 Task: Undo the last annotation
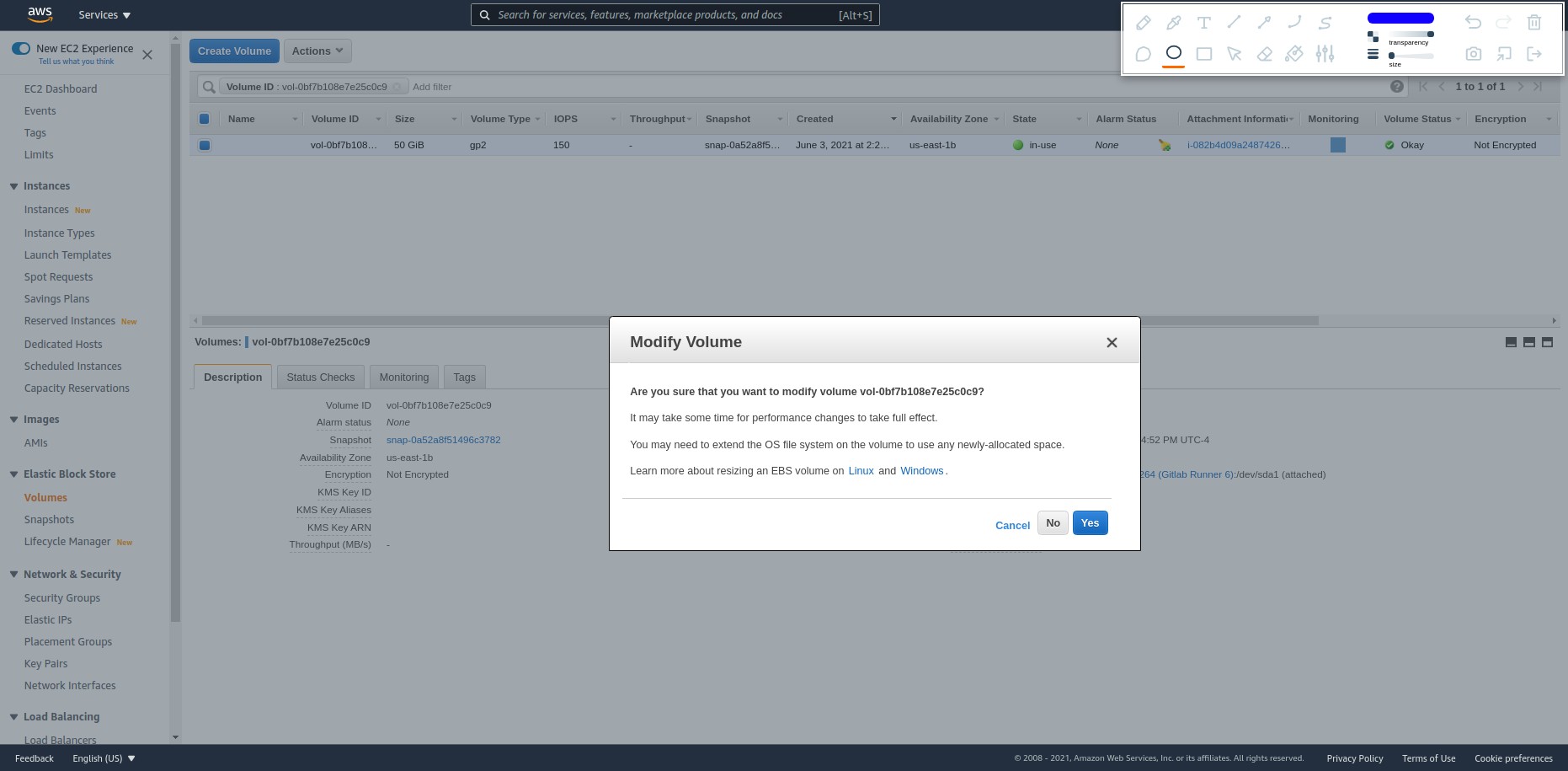tap(1473, 23)
